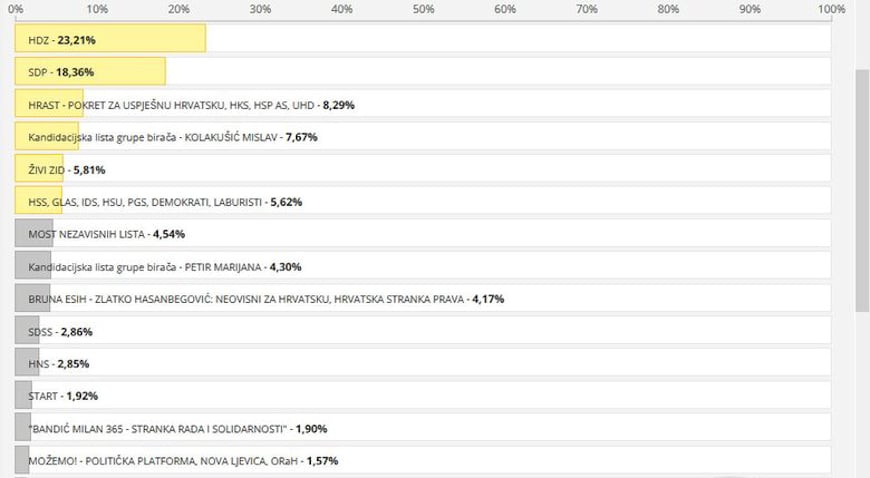The width and height of the screenshot is (870, 478).
Task: Click the 80% axis tick label
Action: point(668,9)
